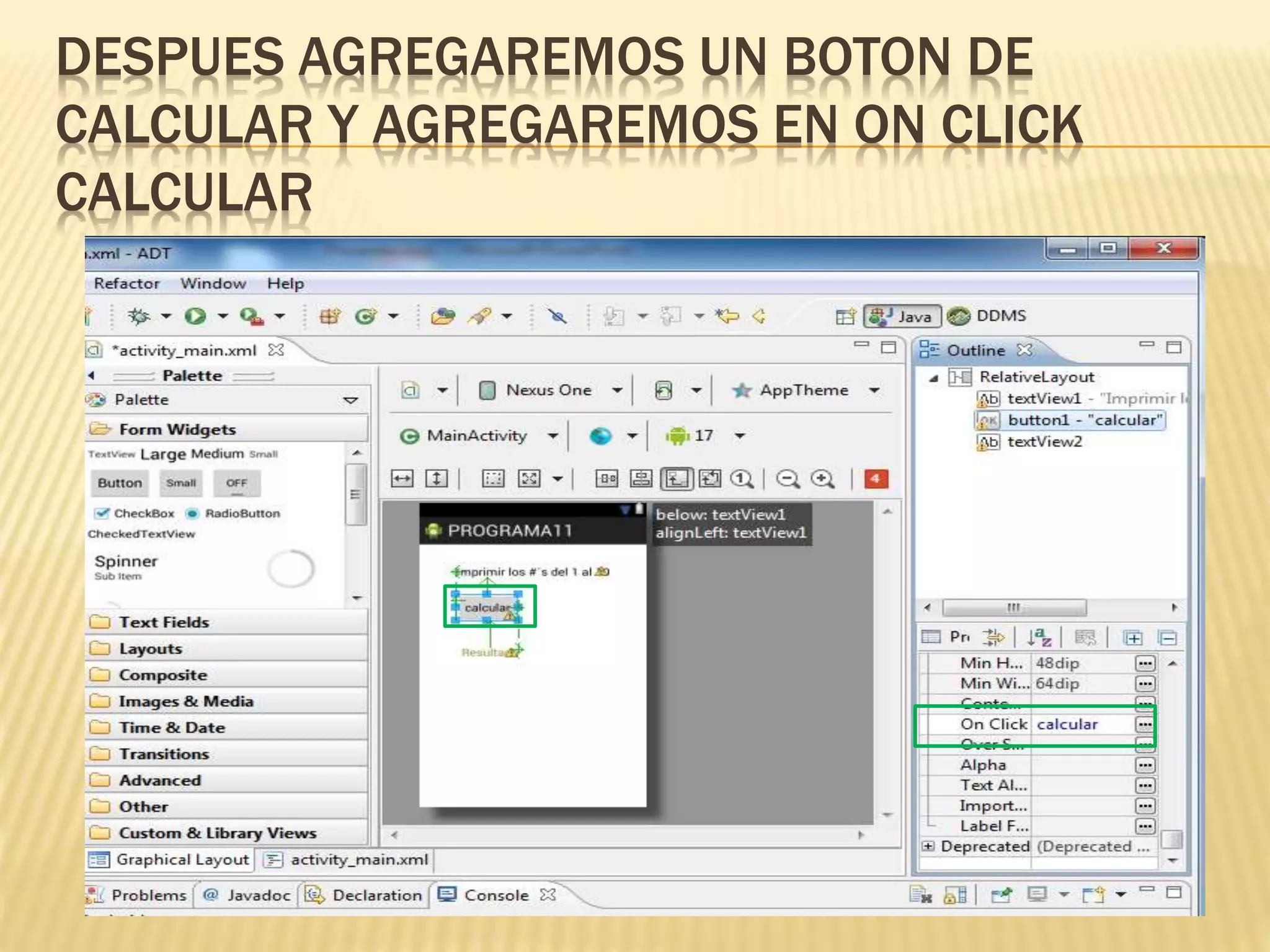The height and width of the screenshot is (952, 1270).
Task: Click the display selected console monitor icon
Action: tap(1037, 895)
